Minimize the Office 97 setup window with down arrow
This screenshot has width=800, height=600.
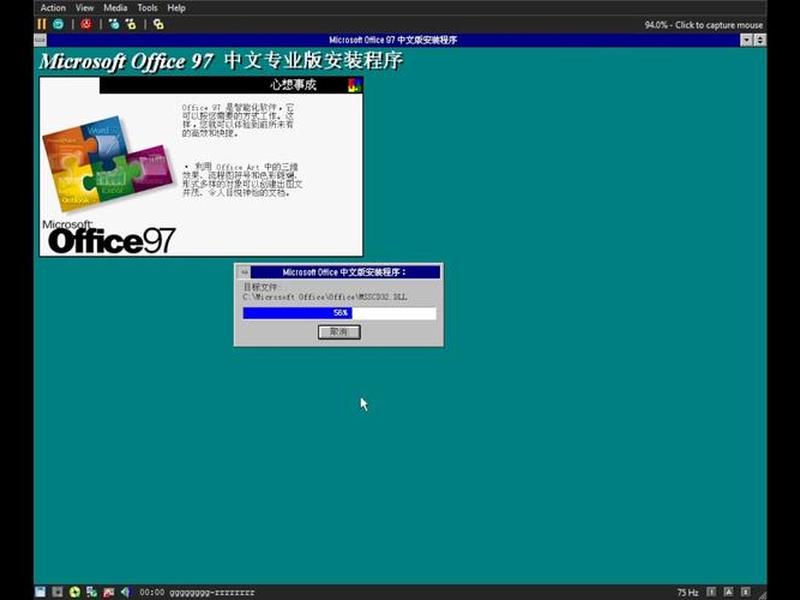point(746,40)
